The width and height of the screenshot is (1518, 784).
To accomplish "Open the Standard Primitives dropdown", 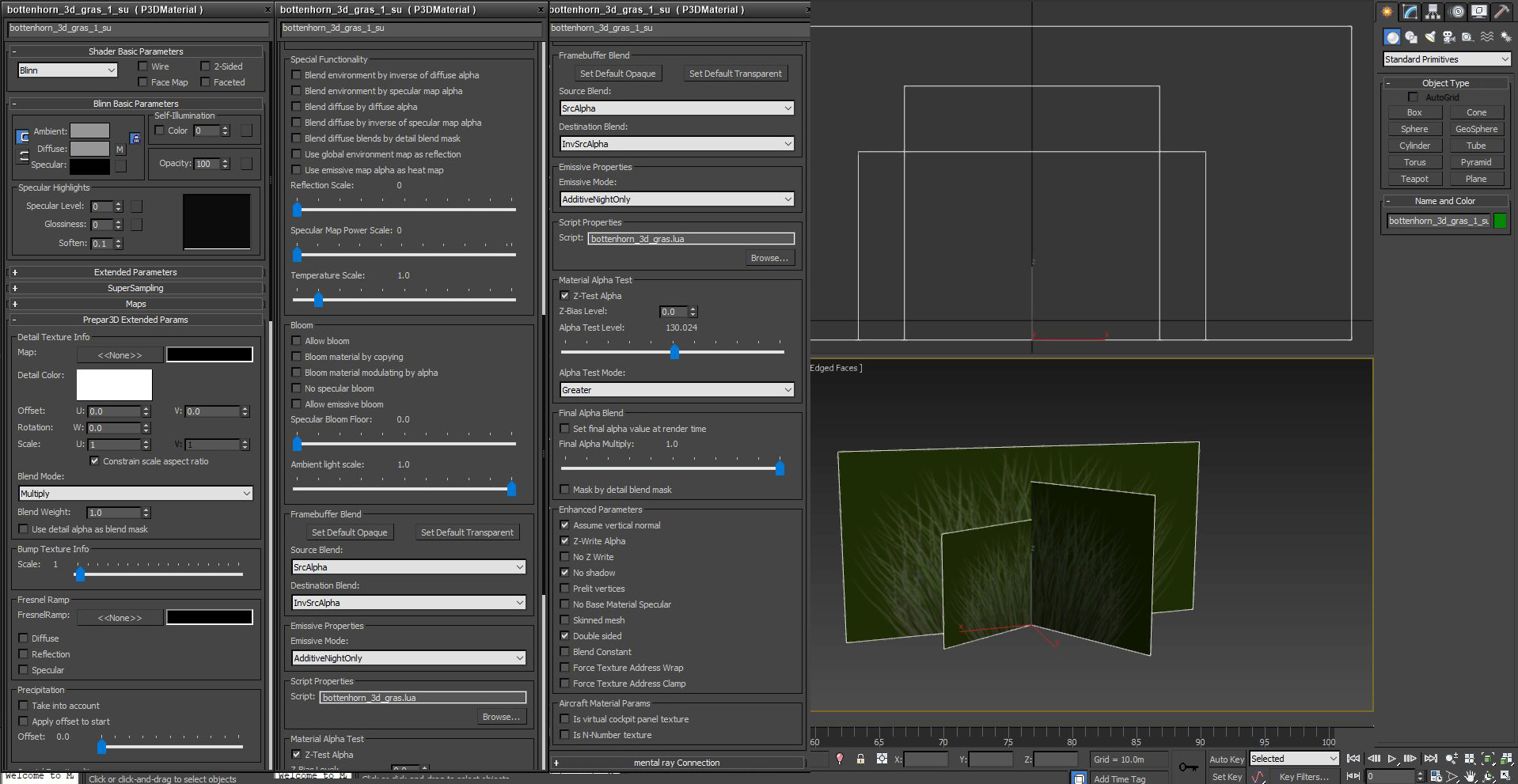I will [x=1447, y=59].
